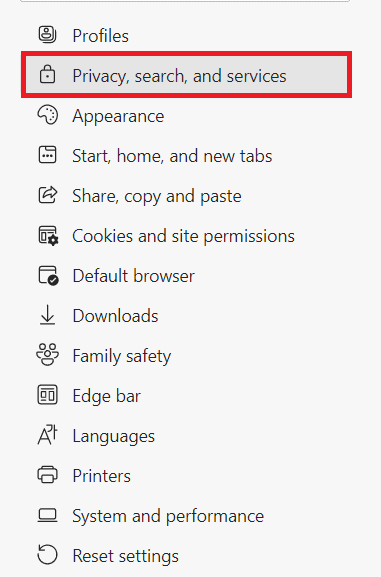Click the Languages letter icon
This screenshot has width=381, height=577.
pyautogui.click(x=47, y=435)
